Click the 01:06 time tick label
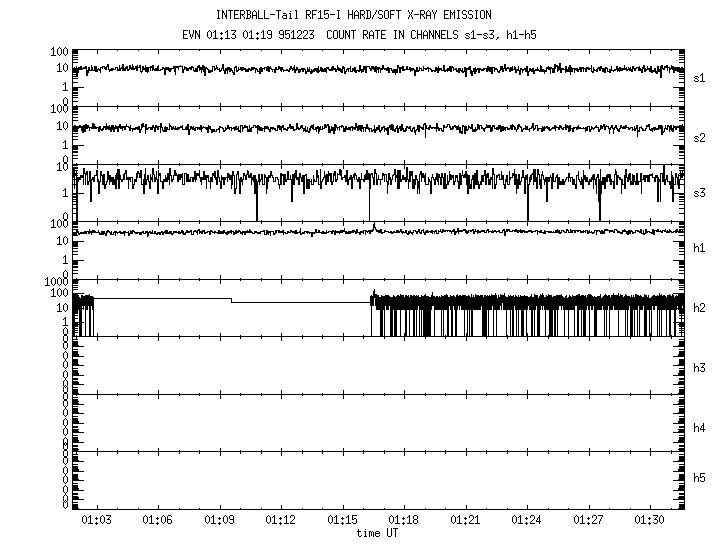The image size is (720, 550). 158,521
